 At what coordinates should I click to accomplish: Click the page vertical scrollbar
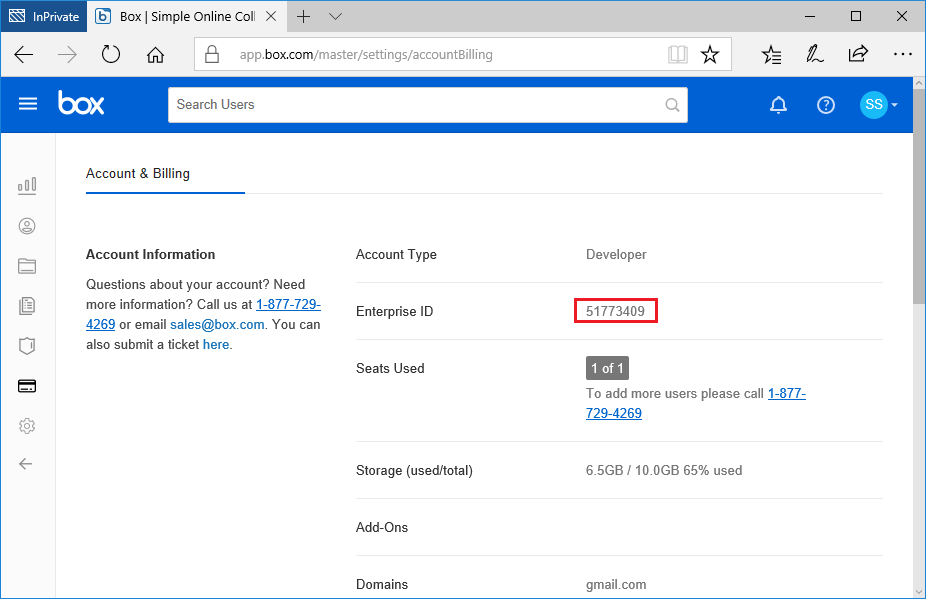(x=919, y=337)
